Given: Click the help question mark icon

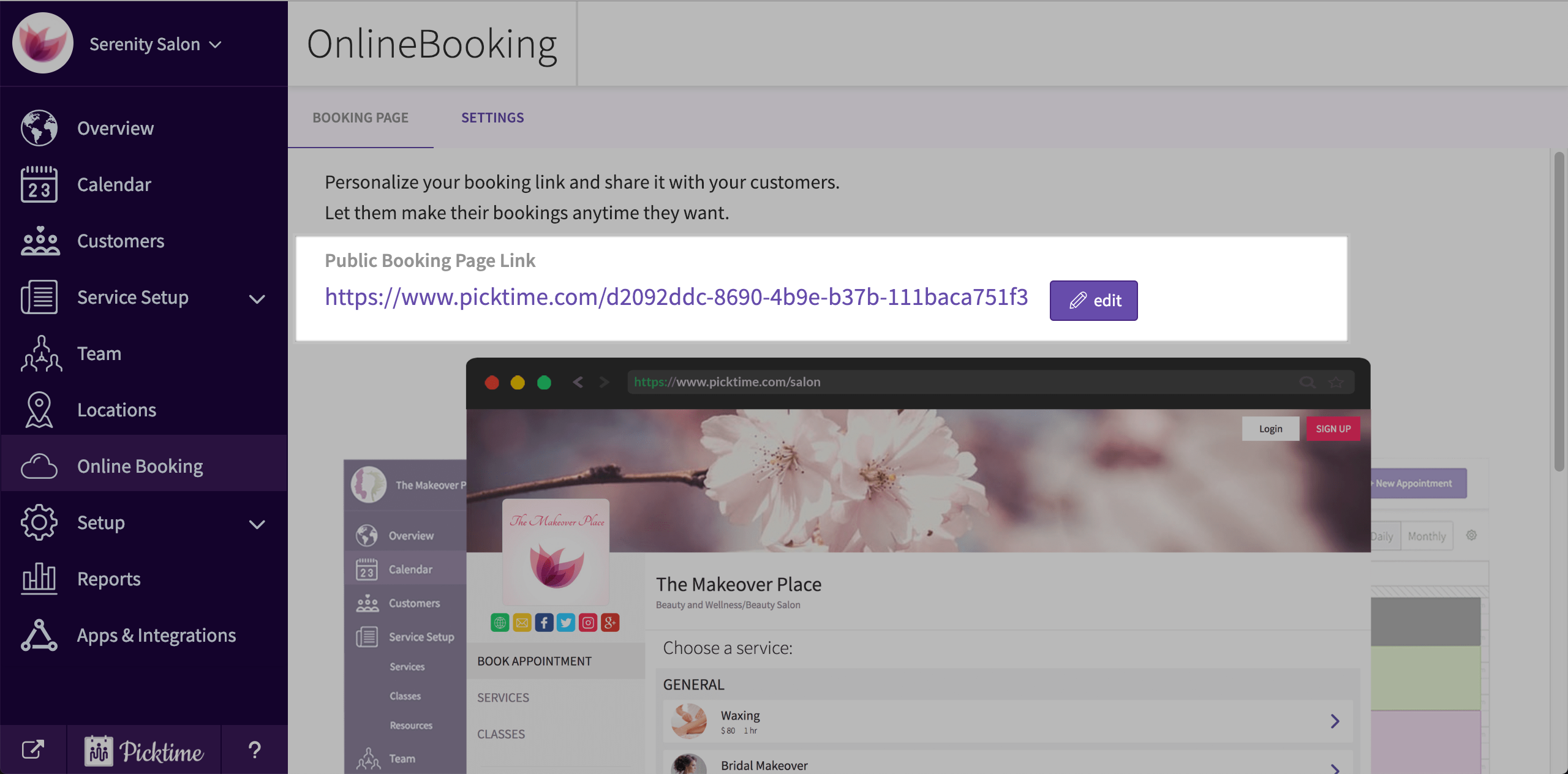Looking at the screenshot, I should [254, 750].
